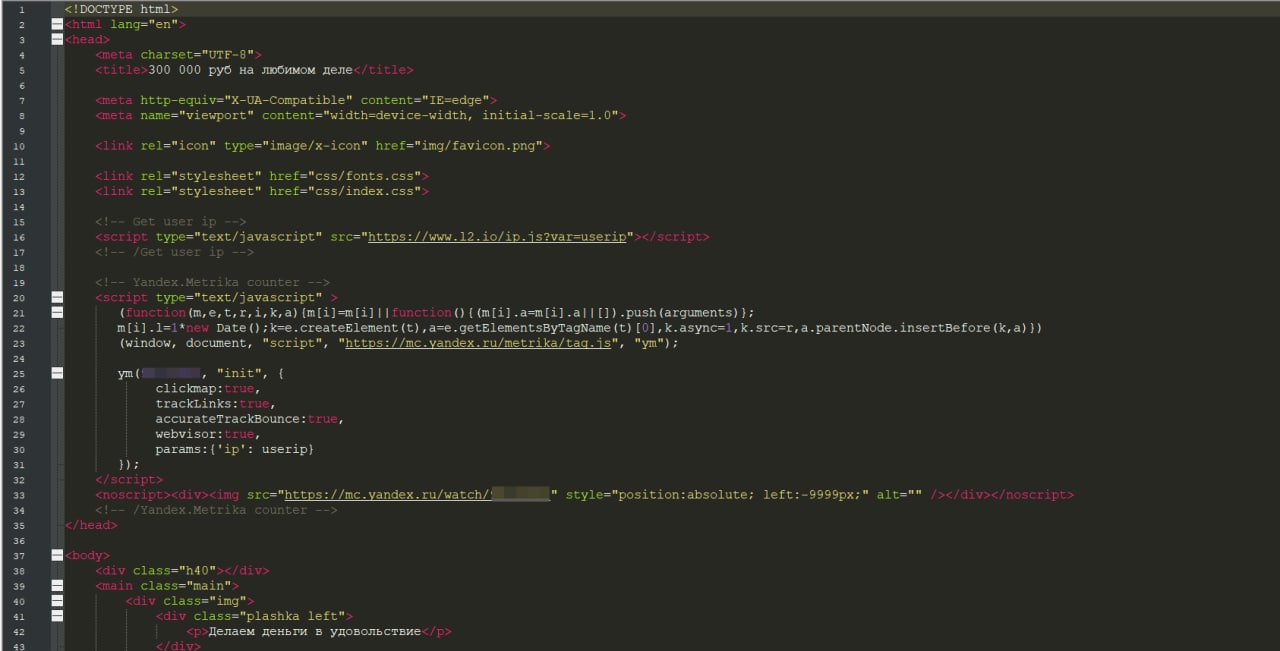Fold the main class="main" element
Screen dimensions: 1280x651
point(57,586)
